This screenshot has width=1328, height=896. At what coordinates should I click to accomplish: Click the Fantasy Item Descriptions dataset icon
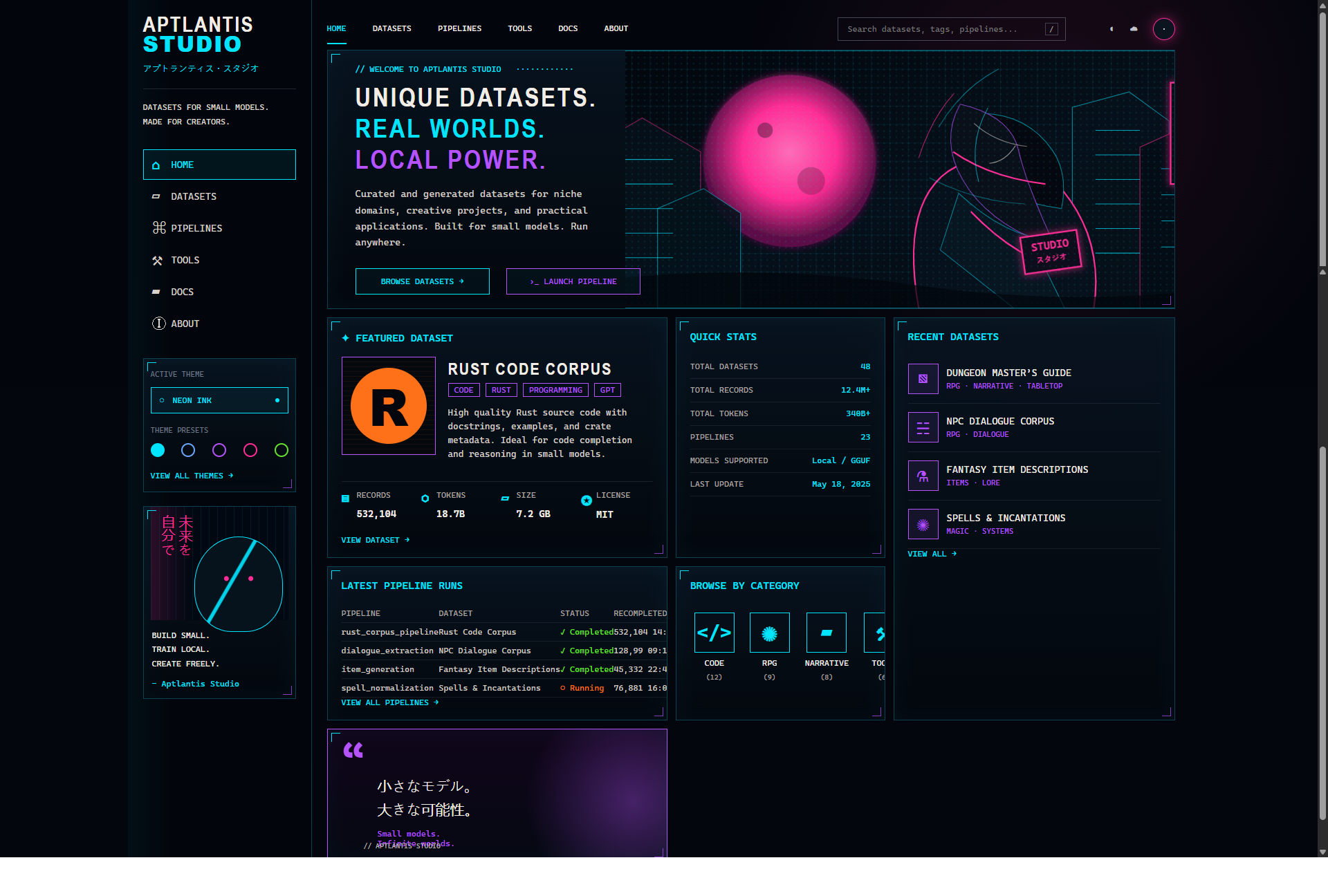tap(923, 476)
